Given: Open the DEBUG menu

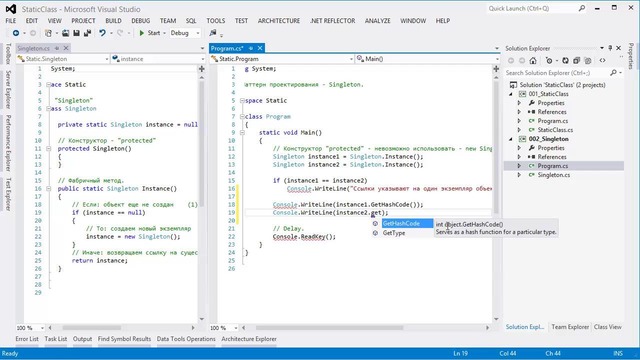Looking at the screenshot, I should pos(140,21).
